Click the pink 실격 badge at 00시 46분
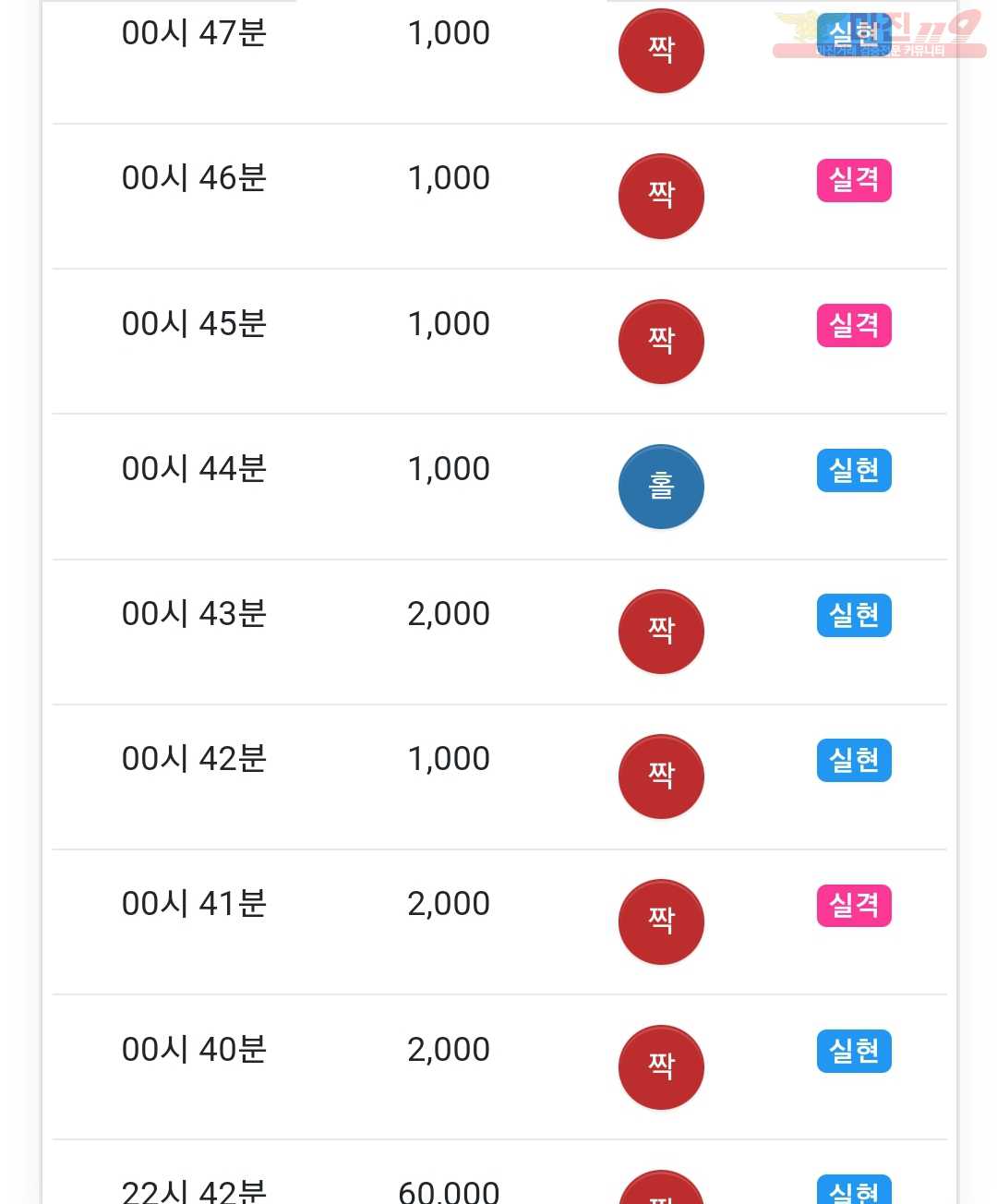Screen dimensions: 997x1204 click(x=854, y=180)
